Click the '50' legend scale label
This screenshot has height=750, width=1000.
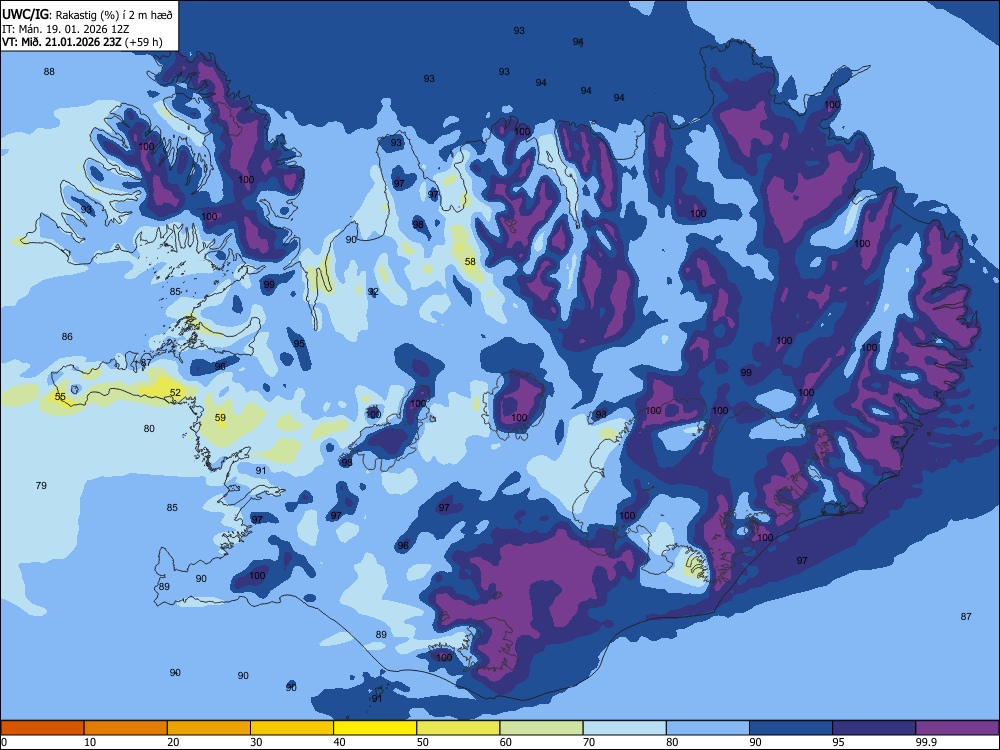[x=422, y=742]
